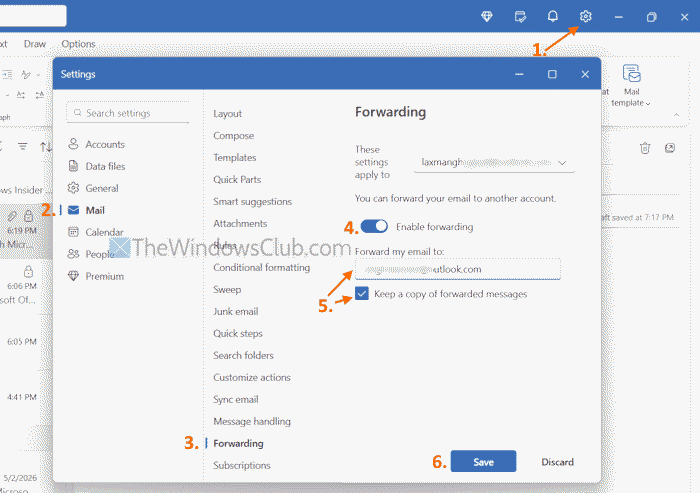This screenshot has height=493, width=700.
Task: Open Sweep mail settings
Action: [227, 289]
